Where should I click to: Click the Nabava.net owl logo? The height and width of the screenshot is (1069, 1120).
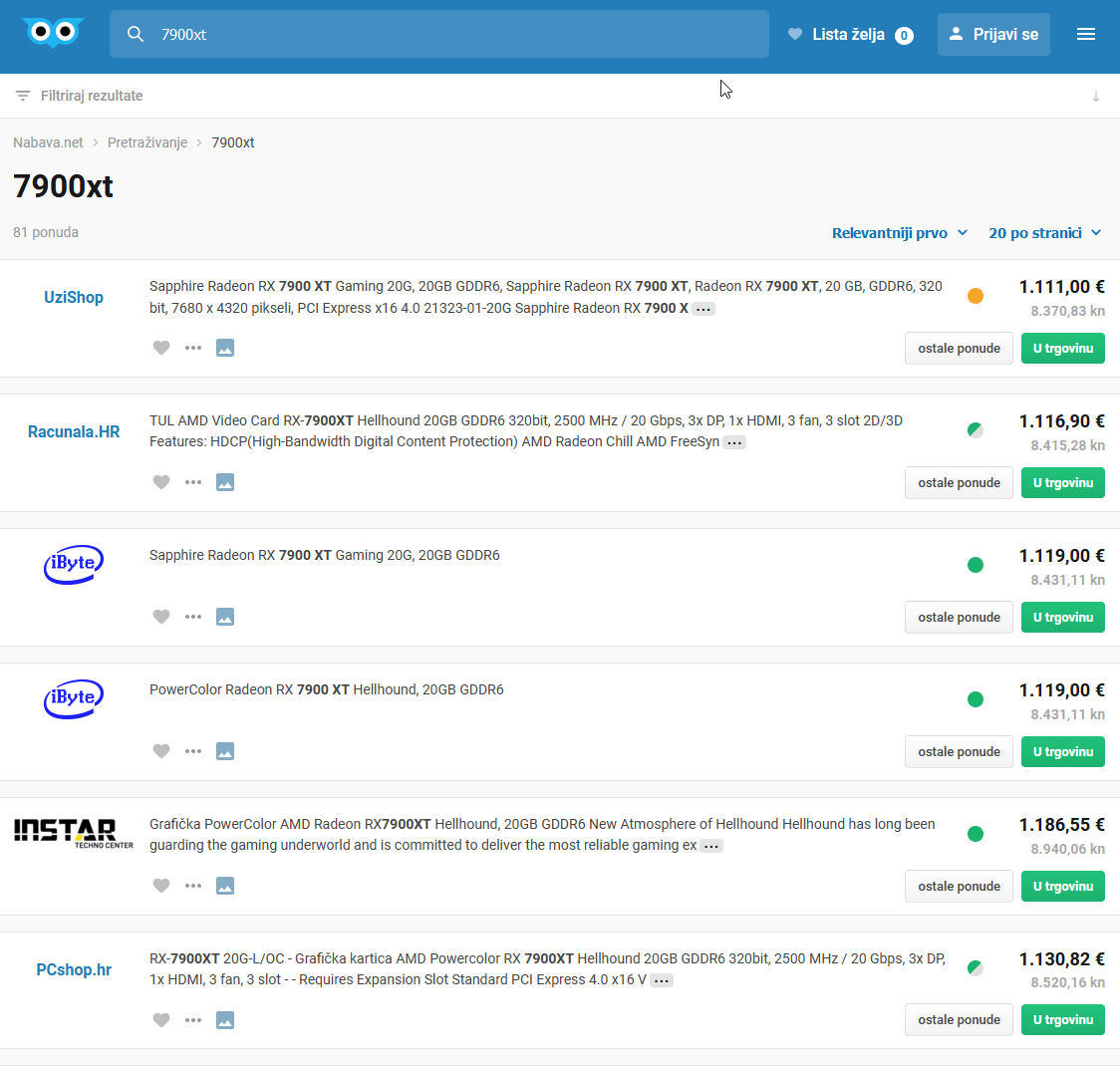pos(53,33)
